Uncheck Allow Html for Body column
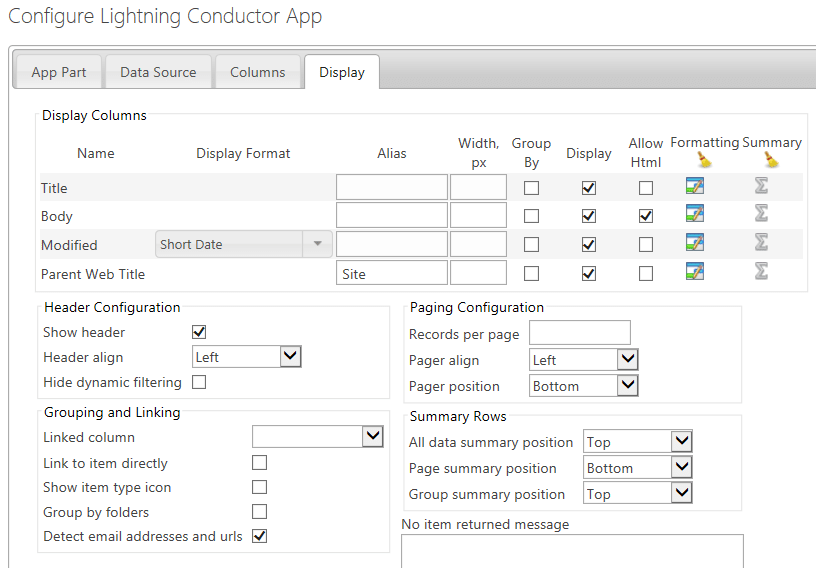The height and width of the screenshot is (568, 816). [x=646, y=216]
